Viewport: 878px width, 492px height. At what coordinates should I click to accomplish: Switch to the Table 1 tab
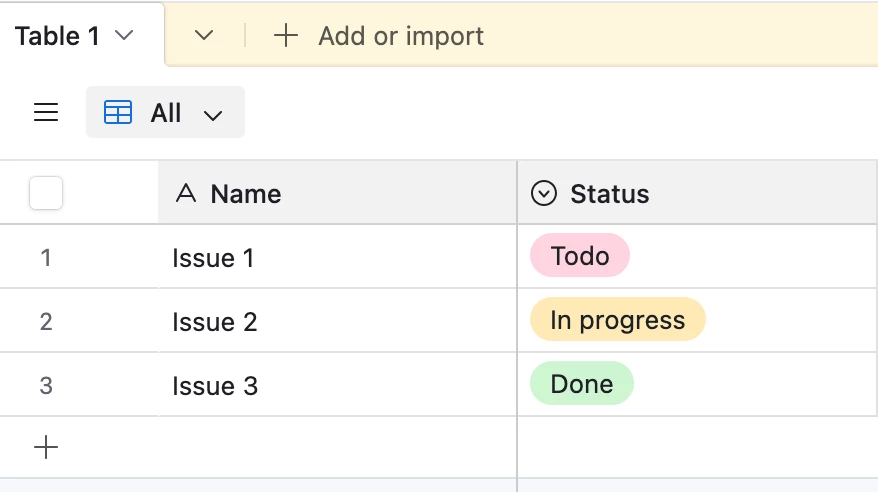pyautogui.click(x=58, y=36)
